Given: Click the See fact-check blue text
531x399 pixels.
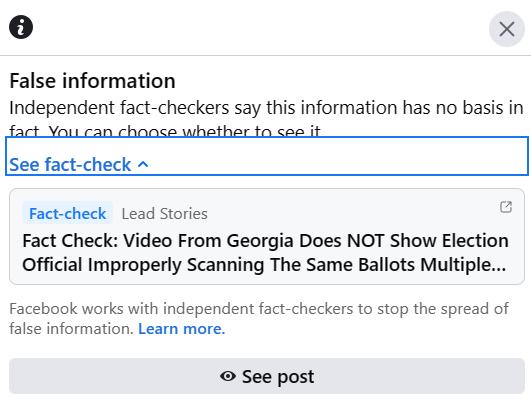Looking at the screenshot, I should (x=70, y=165).
